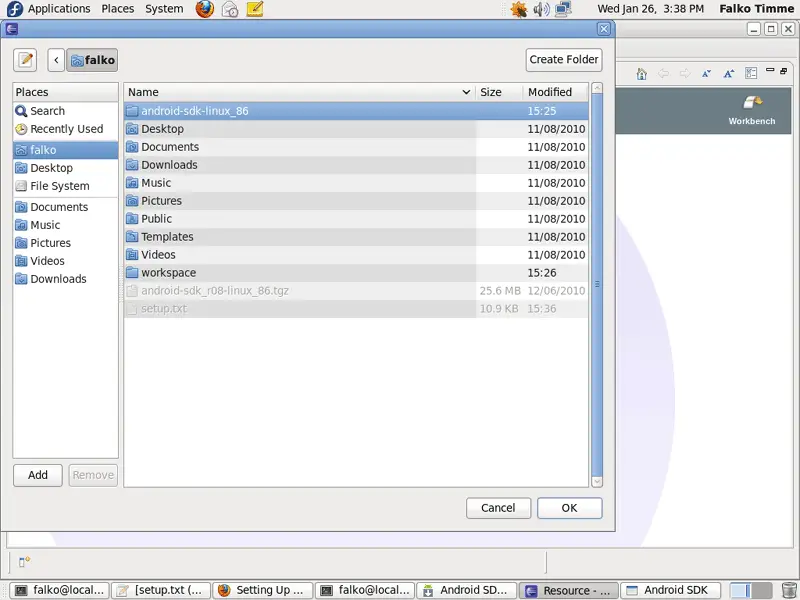Click the file list vertical scrollbar
Viewport: 800px width, 600px height.
point(597,284)
